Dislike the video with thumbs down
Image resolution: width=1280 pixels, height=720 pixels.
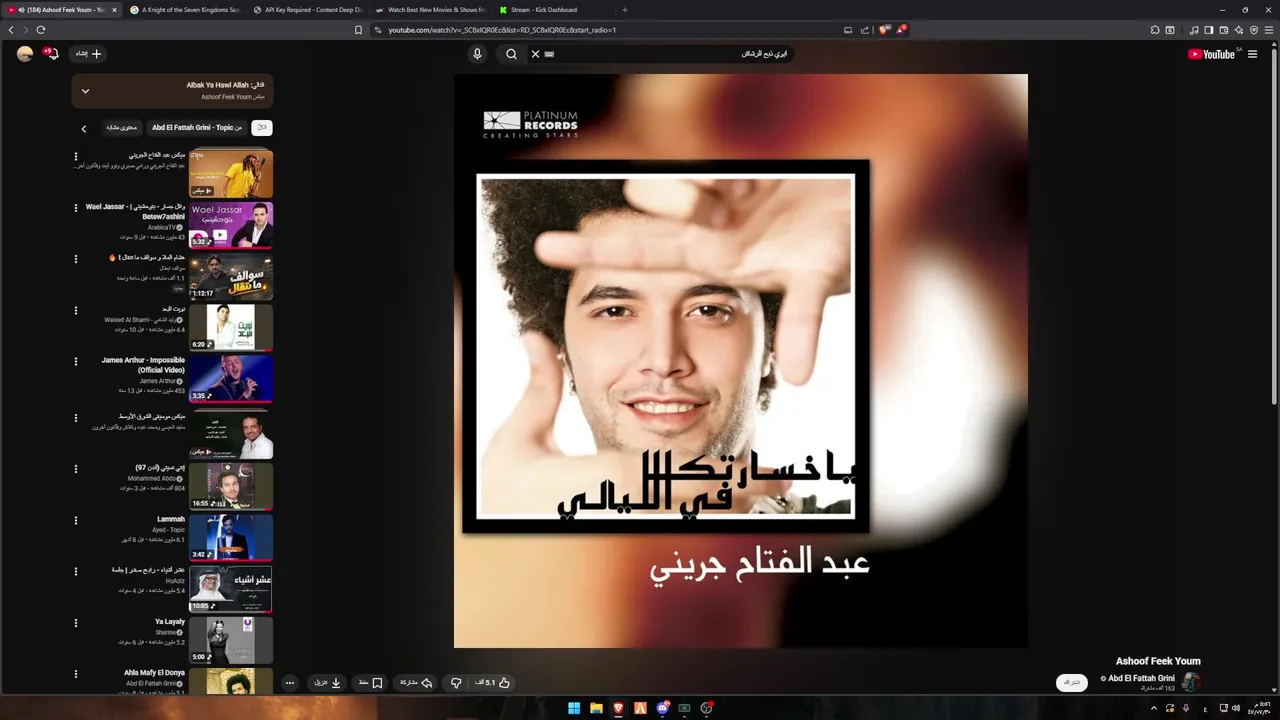(x=456, y=683)
